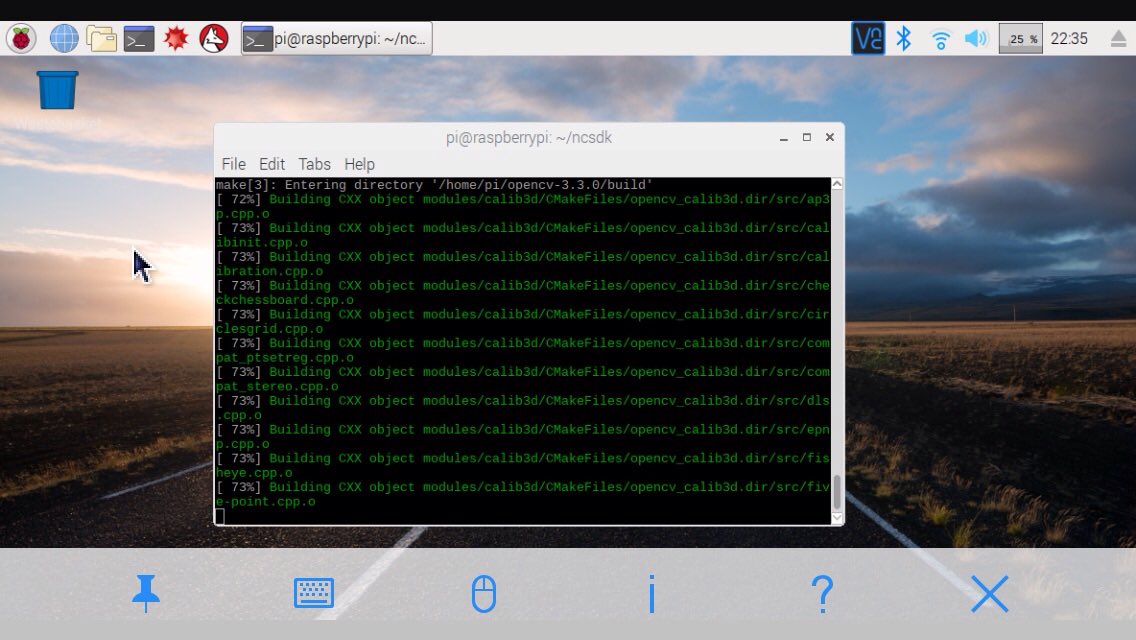Select the pi@raspberrypi: ~/nc... taskbar window button

click(337, 38)
